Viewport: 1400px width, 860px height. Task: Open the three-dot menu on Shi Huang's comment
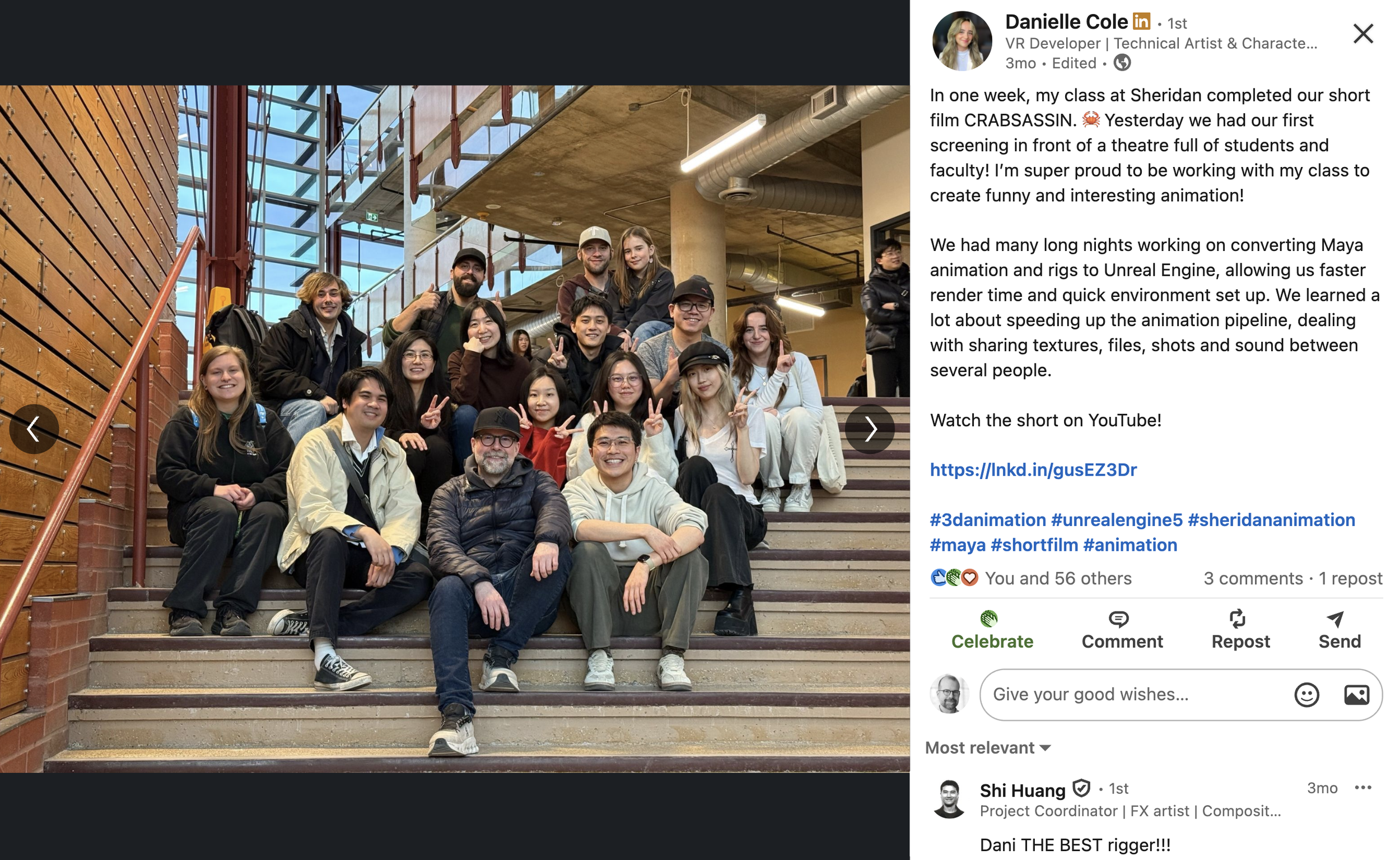pos(1363,788)
